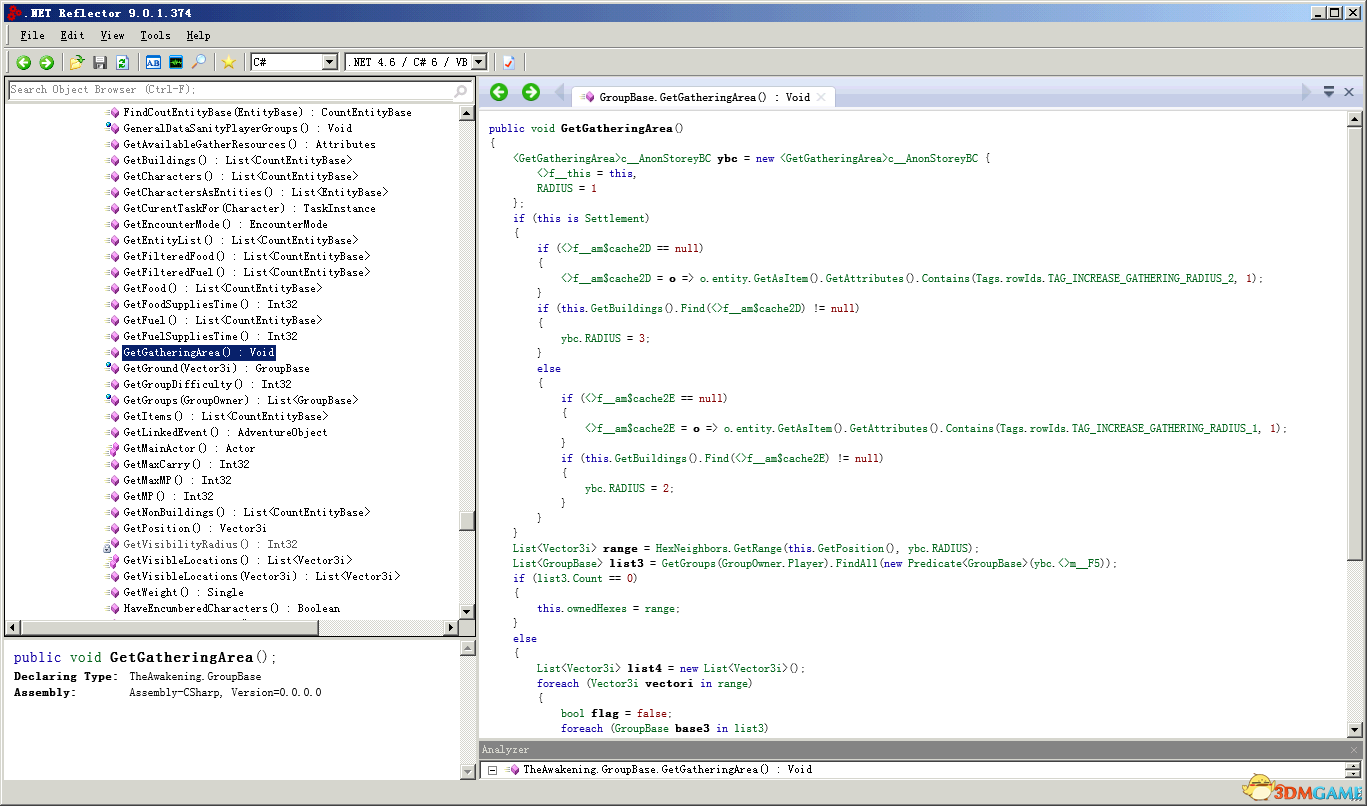Go forward using code pane green arrow
The image size is (1367, 806).
tap(531, 92)
